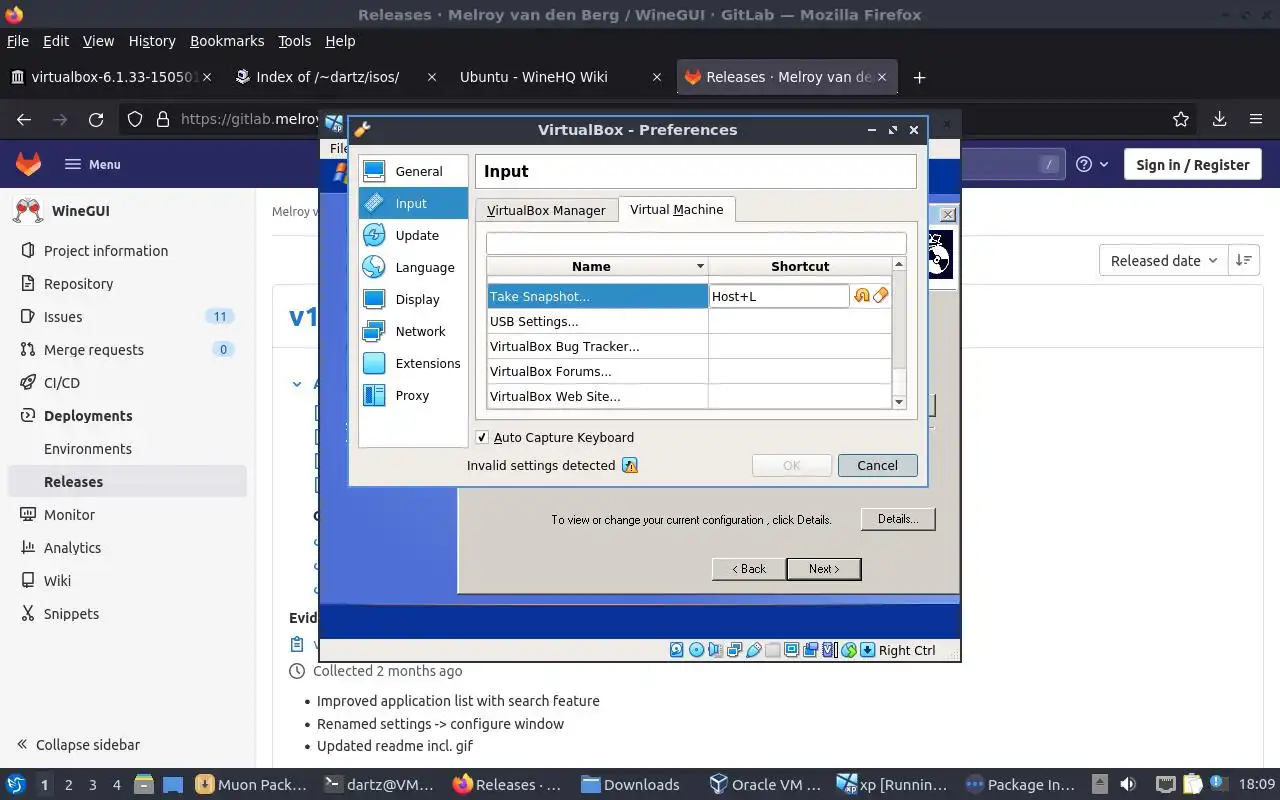Click shared folders icon in VM status bar
The width and height of the screenshot is (1280, 800).
point(772,650)
